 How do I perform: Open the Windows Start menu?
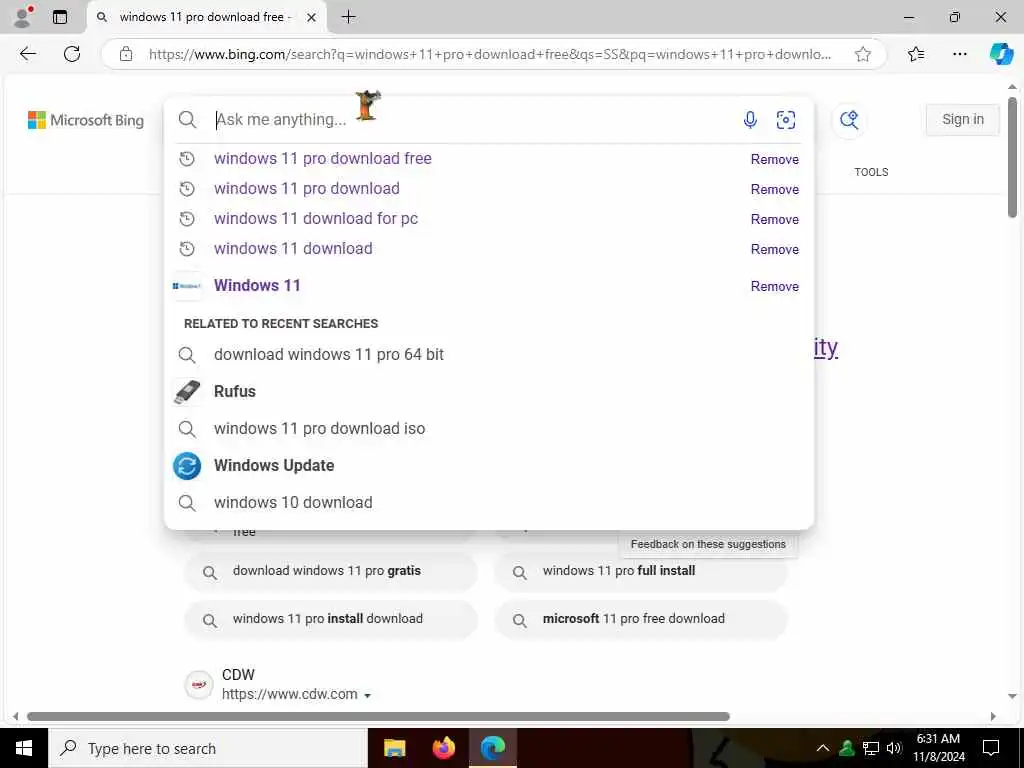point(24,748)
